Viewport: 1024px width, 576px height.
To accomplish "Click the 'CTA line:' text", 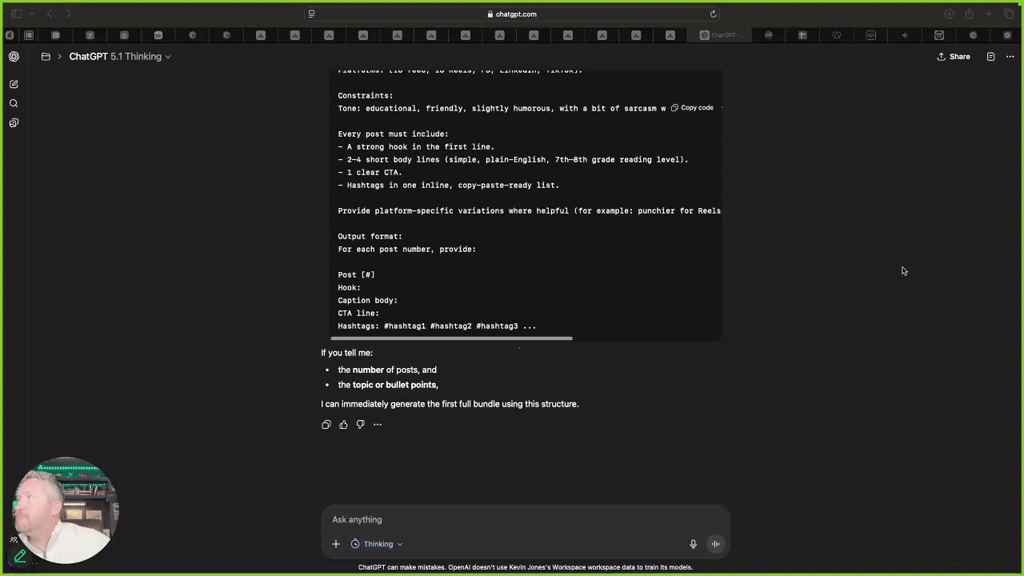I will pos(359,313).
